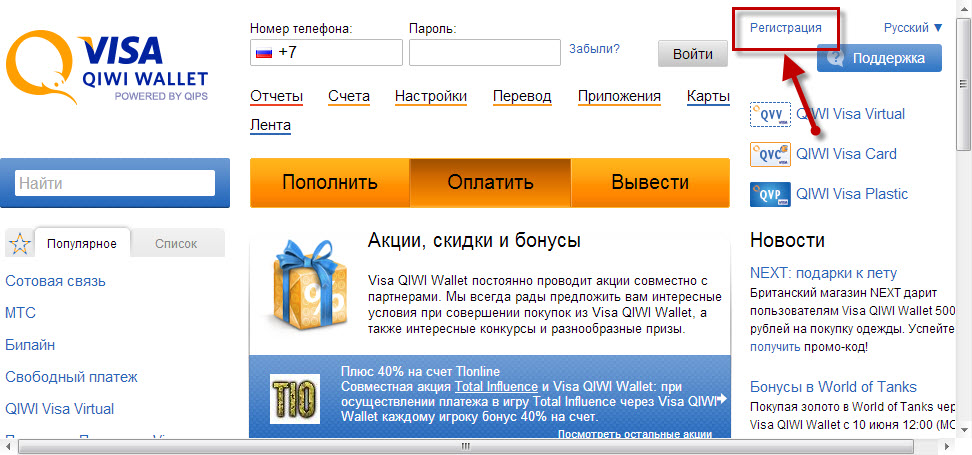Open the Карты menu item
This screenshot has height=455, width=972.
(708, 97)
